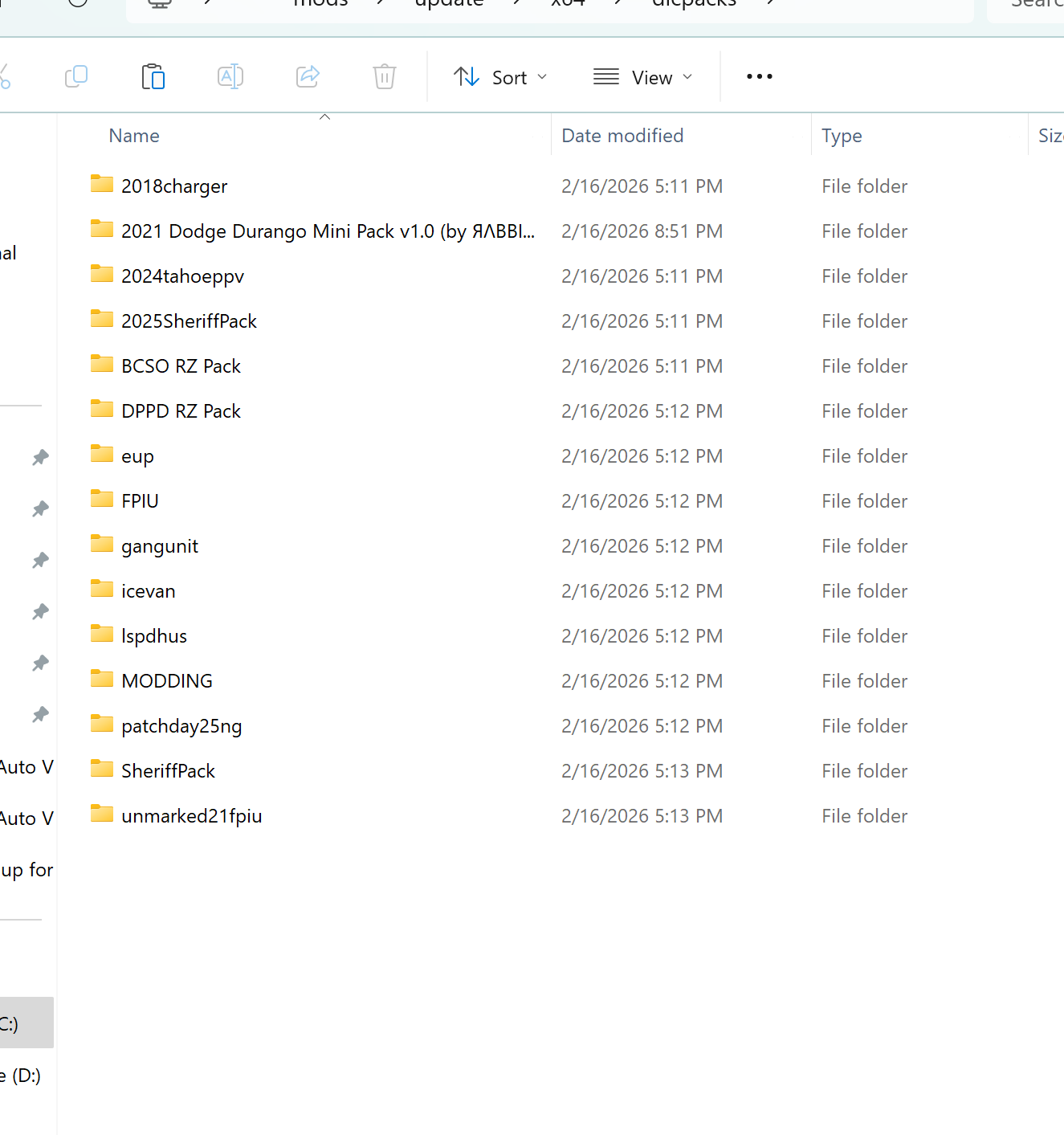Select the MODDING folder

tap(167, 681)
